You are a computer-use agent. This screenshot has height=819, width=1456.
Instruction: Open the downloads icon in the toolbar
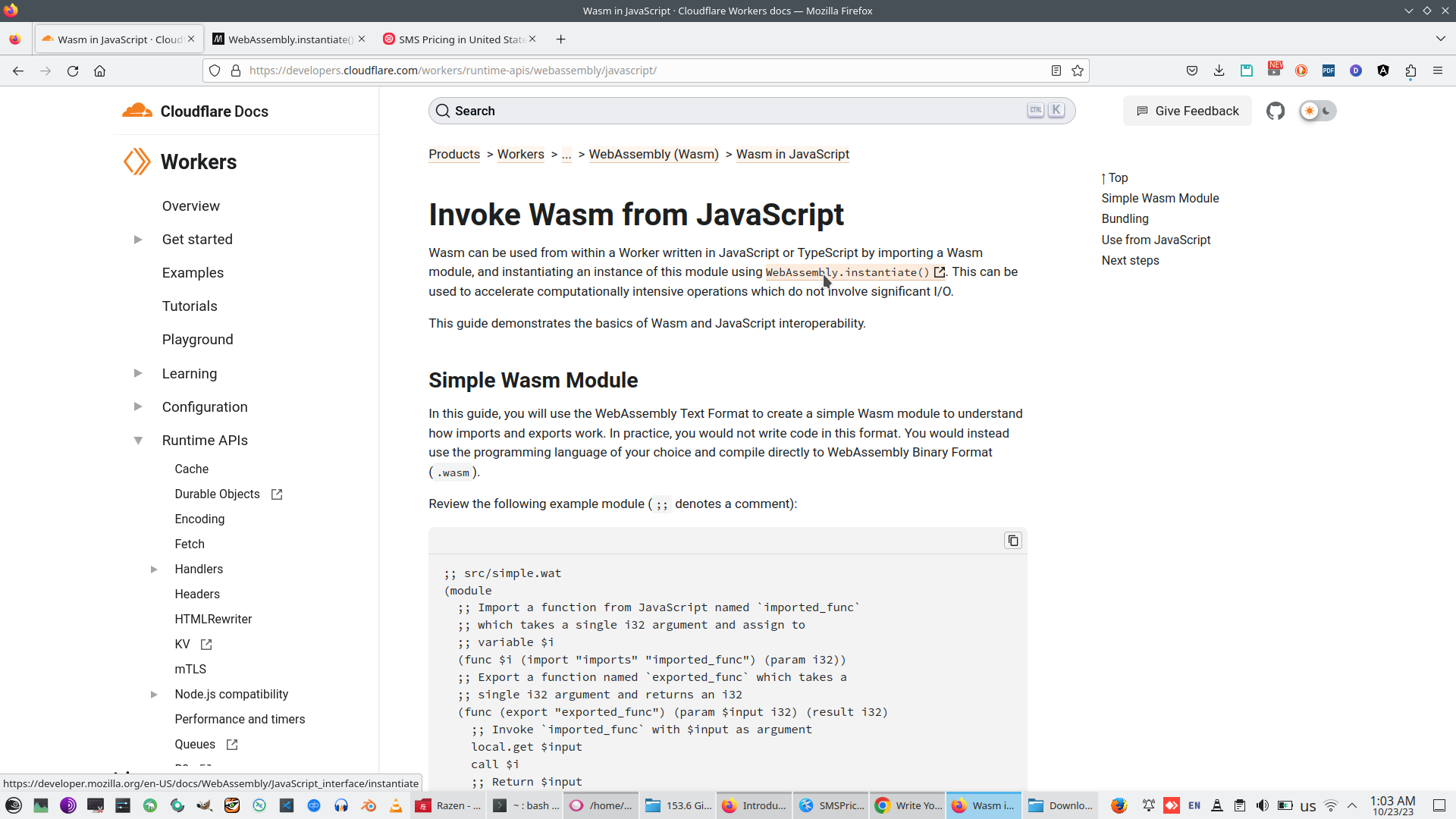coord(1219,71)
